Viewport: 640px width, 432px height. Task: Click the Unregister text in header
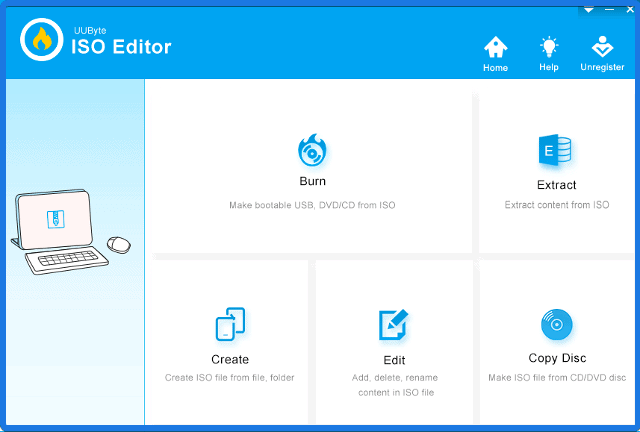pos(602,67)
